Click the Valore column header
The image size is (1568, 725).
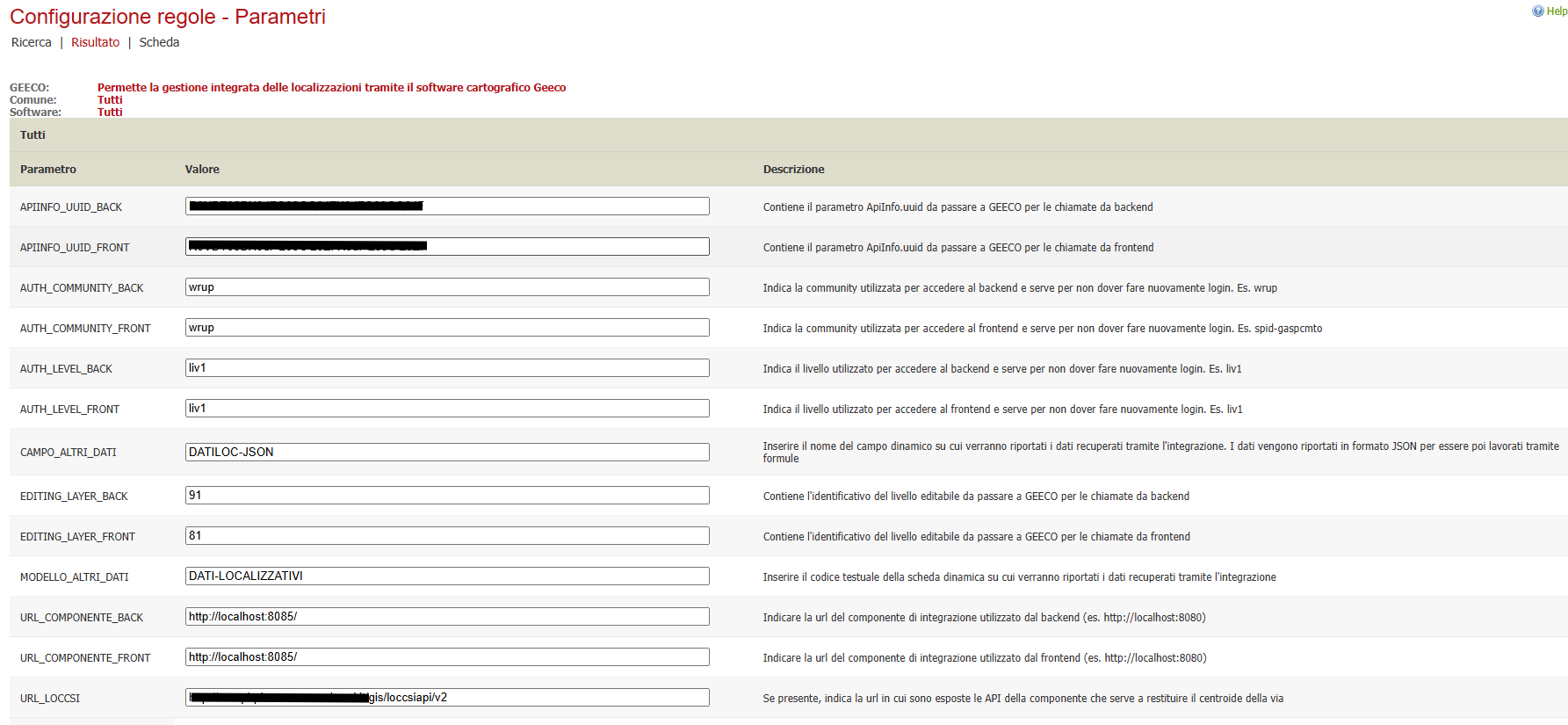point(202,170)
